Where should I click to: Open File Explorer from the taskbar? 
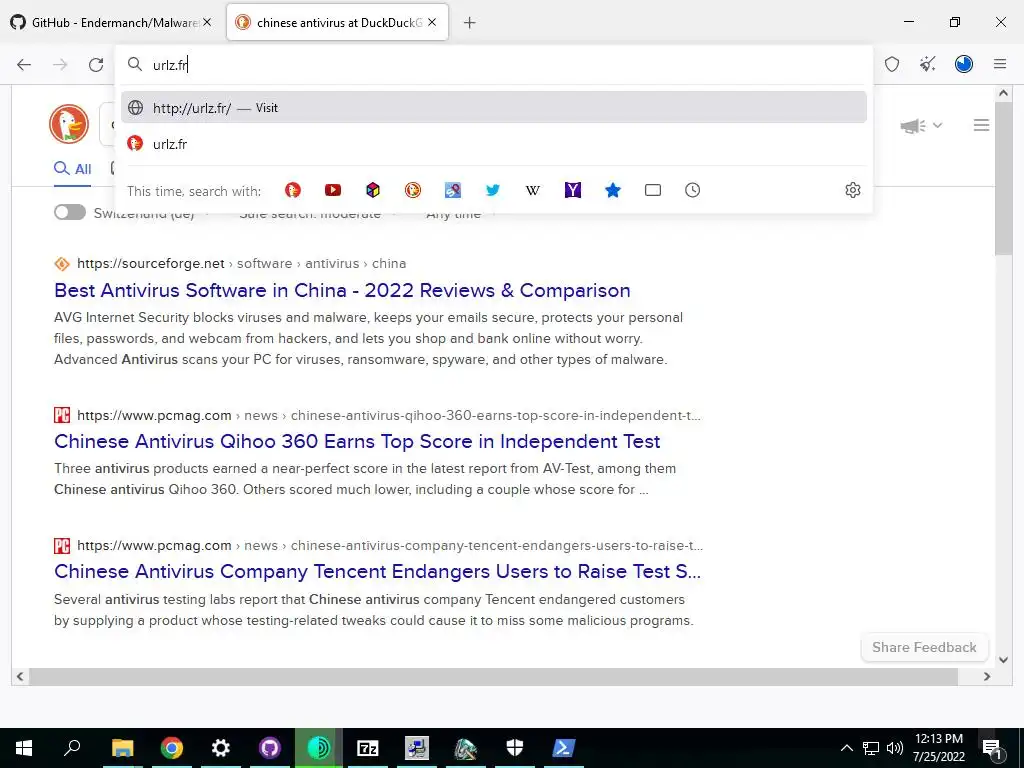[122, 748]
